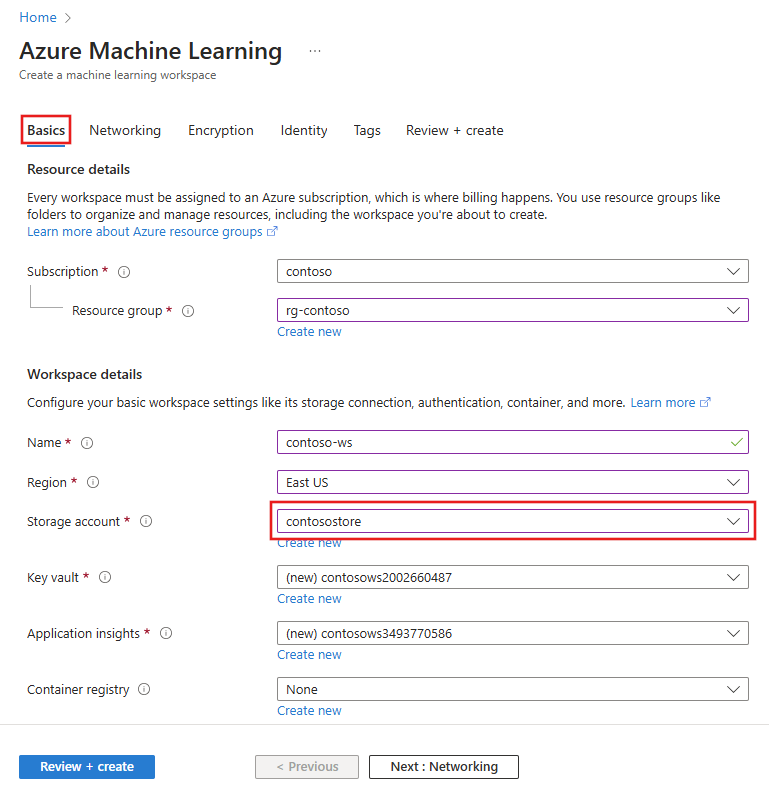The image size is (769, 789).
Task: Switch to the Basics tab
Action: click(x=46, y=130)
